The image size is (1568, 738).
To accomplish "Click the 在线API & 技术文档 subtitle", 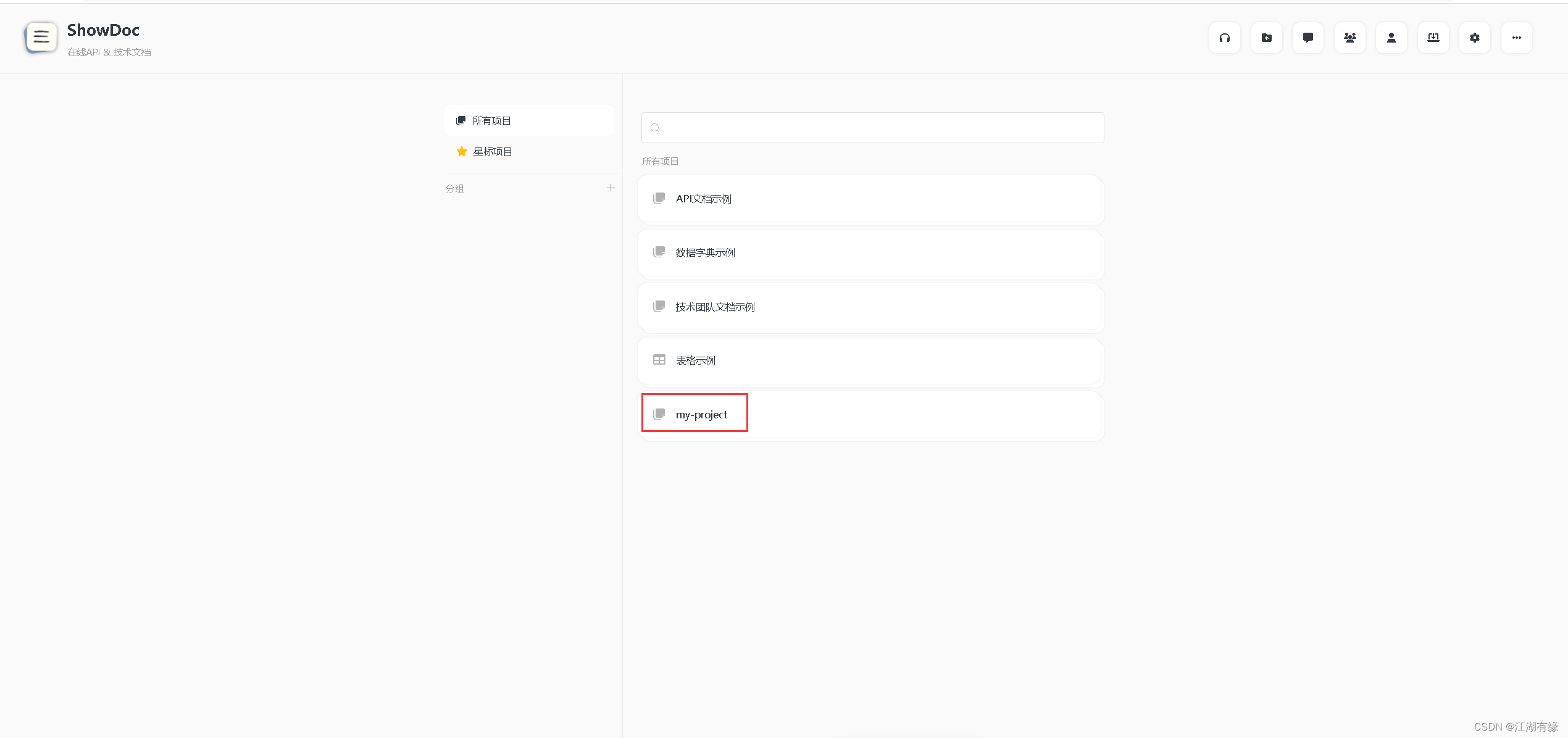I will pos(109,52).
